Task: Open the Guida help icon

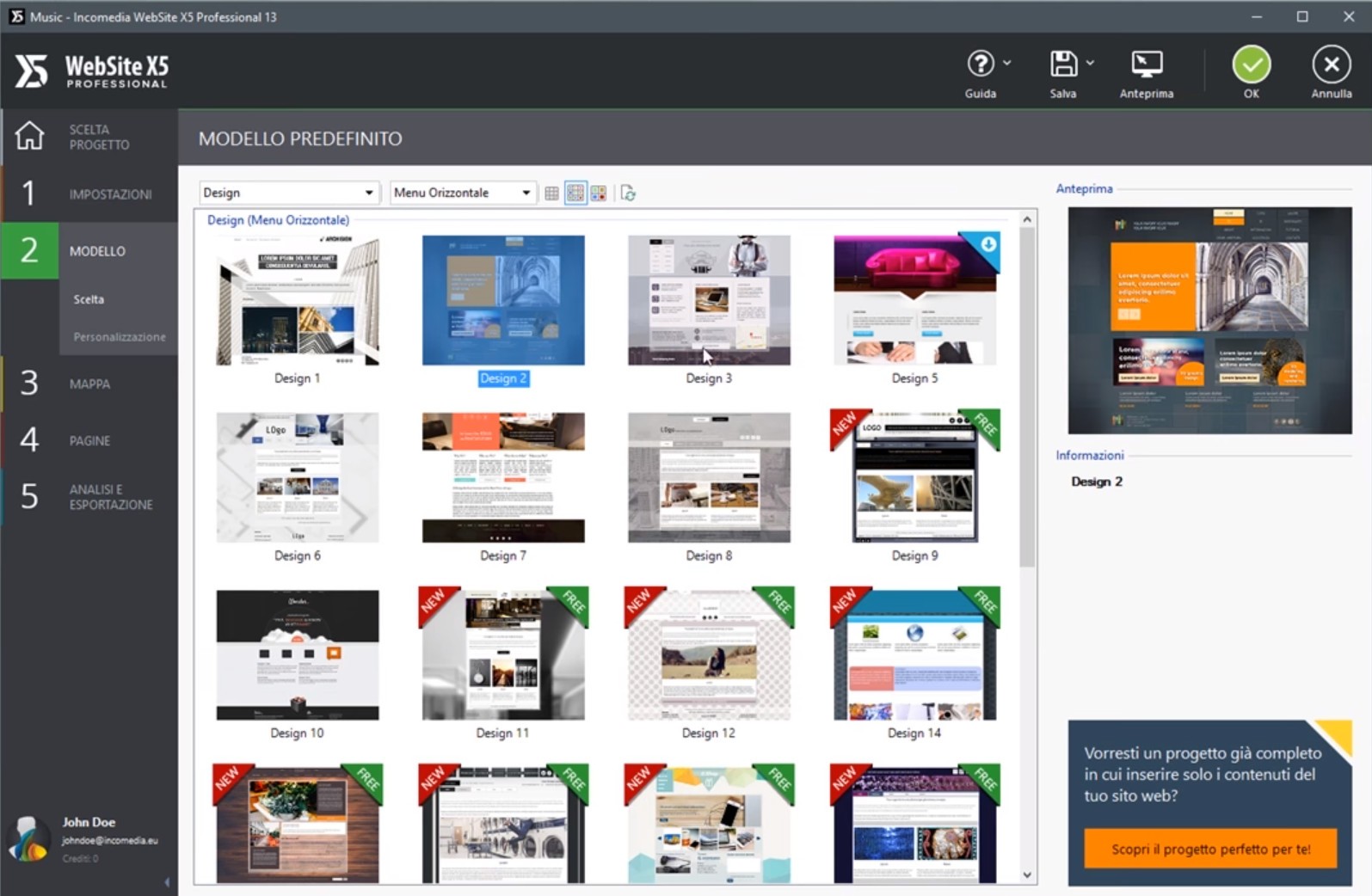Action: point(981,65)
